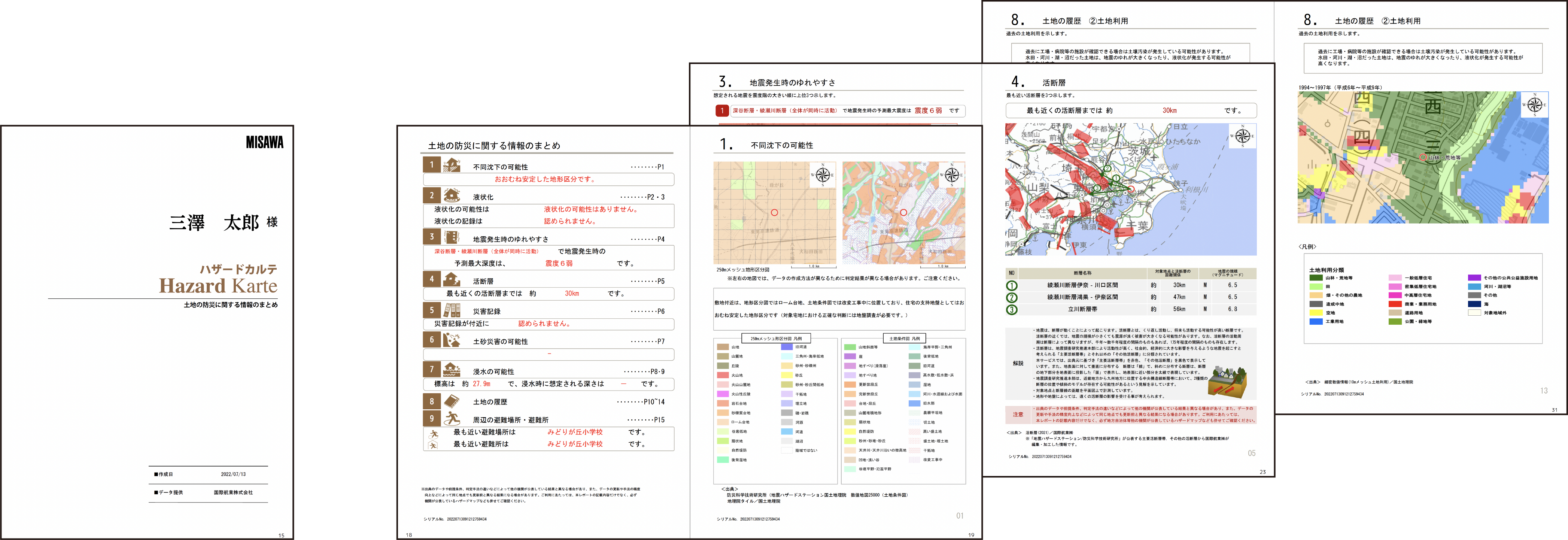Click circled number 1 in fault table

[x=1012, y=285]
